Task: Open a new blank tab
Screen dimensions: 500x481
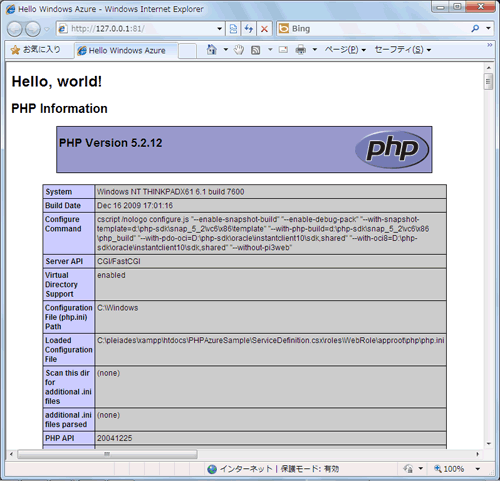Action: tap(187, 51)
